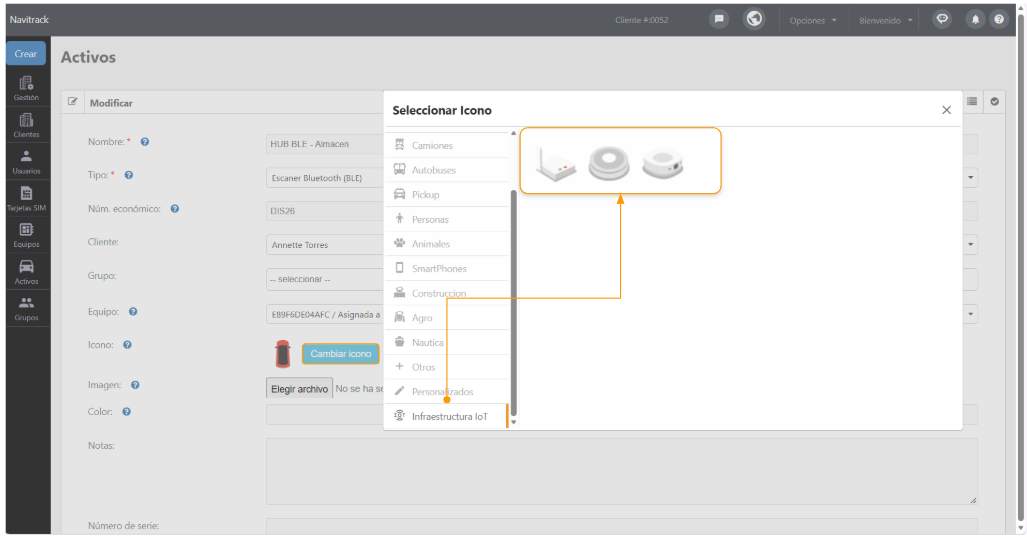Click the Cambiar icono button
1027x540 pixels.
pyautogui.click(x=341, y=354)
